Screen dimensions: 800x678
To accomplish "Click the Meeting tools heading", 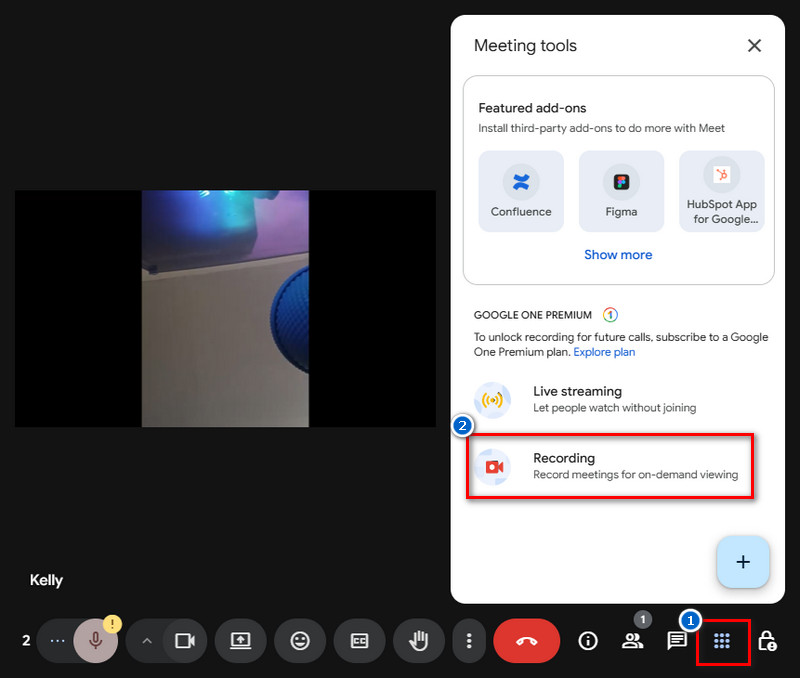I will pyautogui.click(x=525, y=45).
